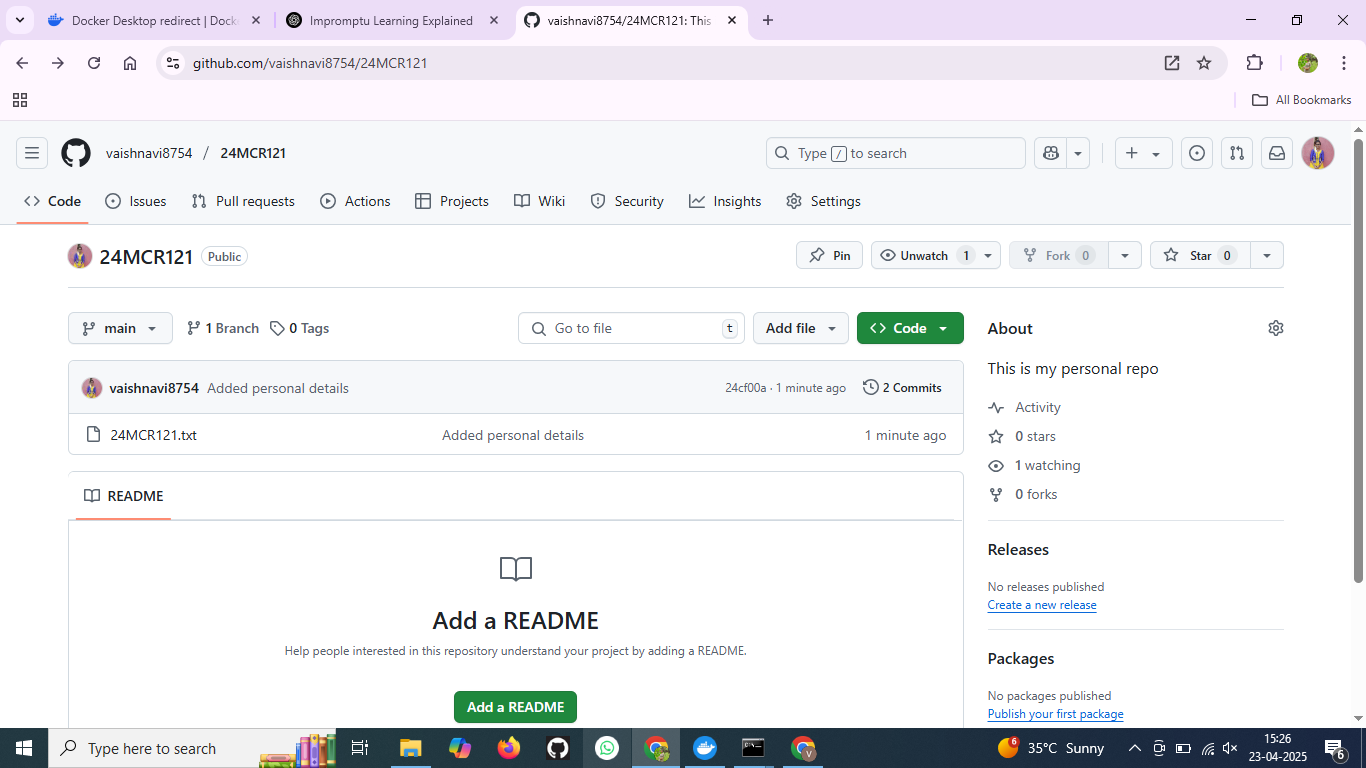This screenshot has height=768, width=1366.
Task: Open the green Code clone dropdown
Action: (x=910, y=328)
